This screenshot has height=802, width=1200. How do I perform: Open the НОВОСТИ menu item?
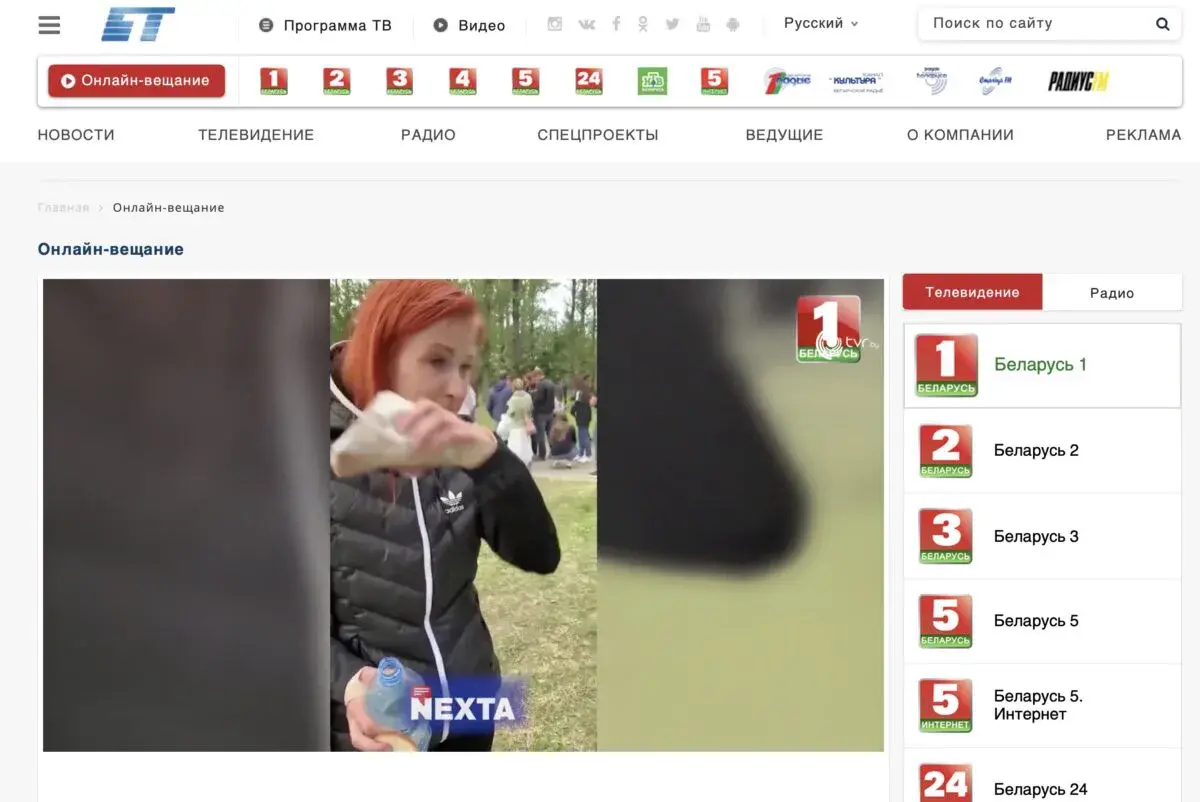tap(76, 135)
